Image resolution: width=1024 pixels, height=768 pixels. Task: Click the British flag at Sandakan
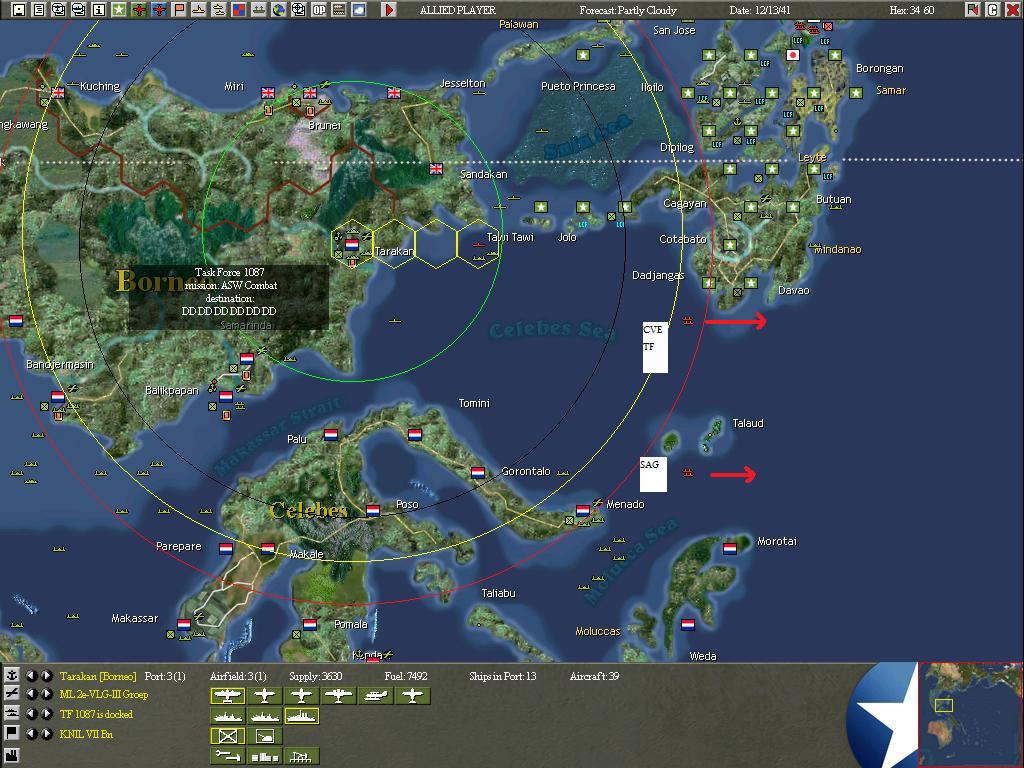pos(436,169)
